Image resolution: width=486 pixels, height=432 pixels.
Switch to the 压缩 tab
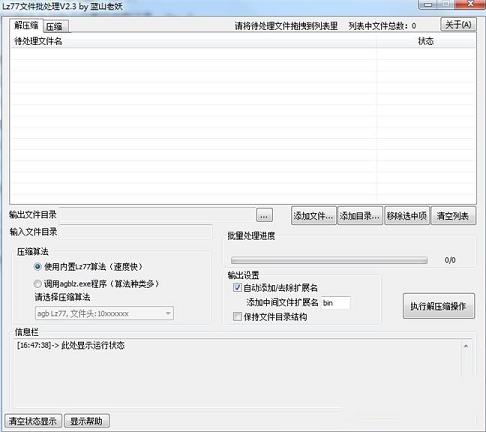pyautogui.click(x=56, y=26)
